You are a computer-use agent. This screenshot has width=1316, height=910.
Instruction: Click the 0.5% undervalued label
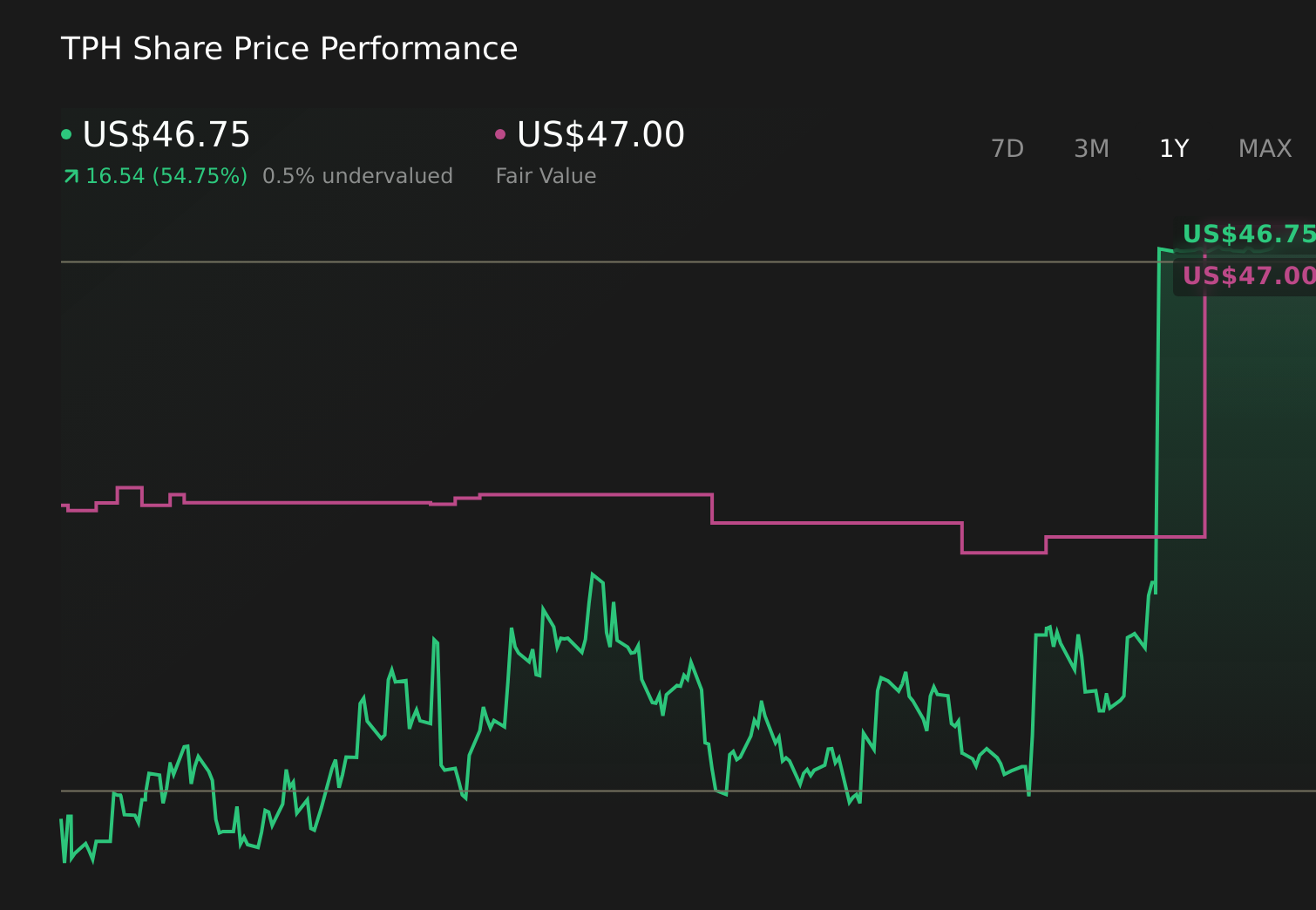pyautogui.click(x=358, y=175)
